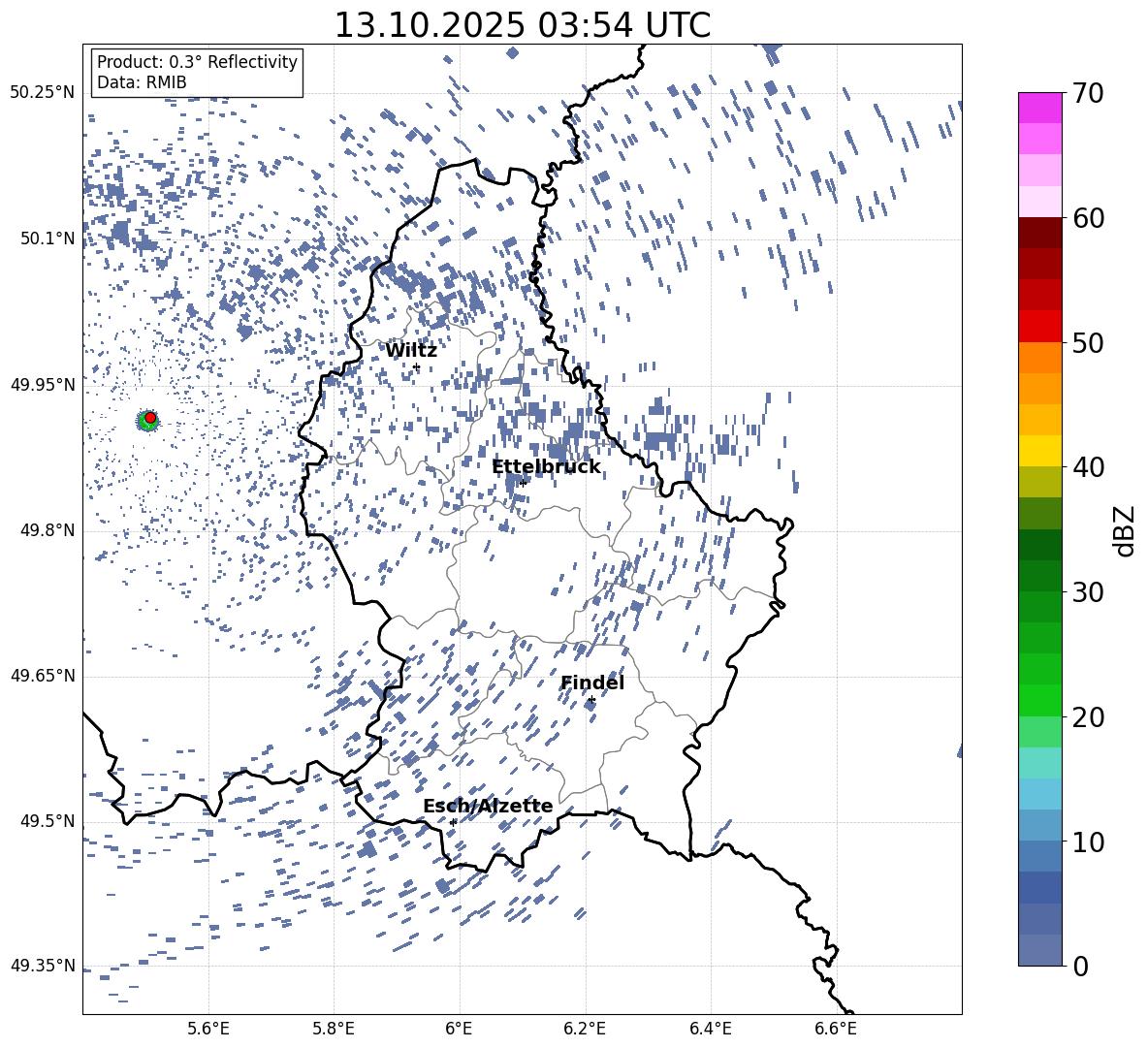
Task: Click the Findel station cross marker
Action: pyautogui.click(x=591, y=700)
